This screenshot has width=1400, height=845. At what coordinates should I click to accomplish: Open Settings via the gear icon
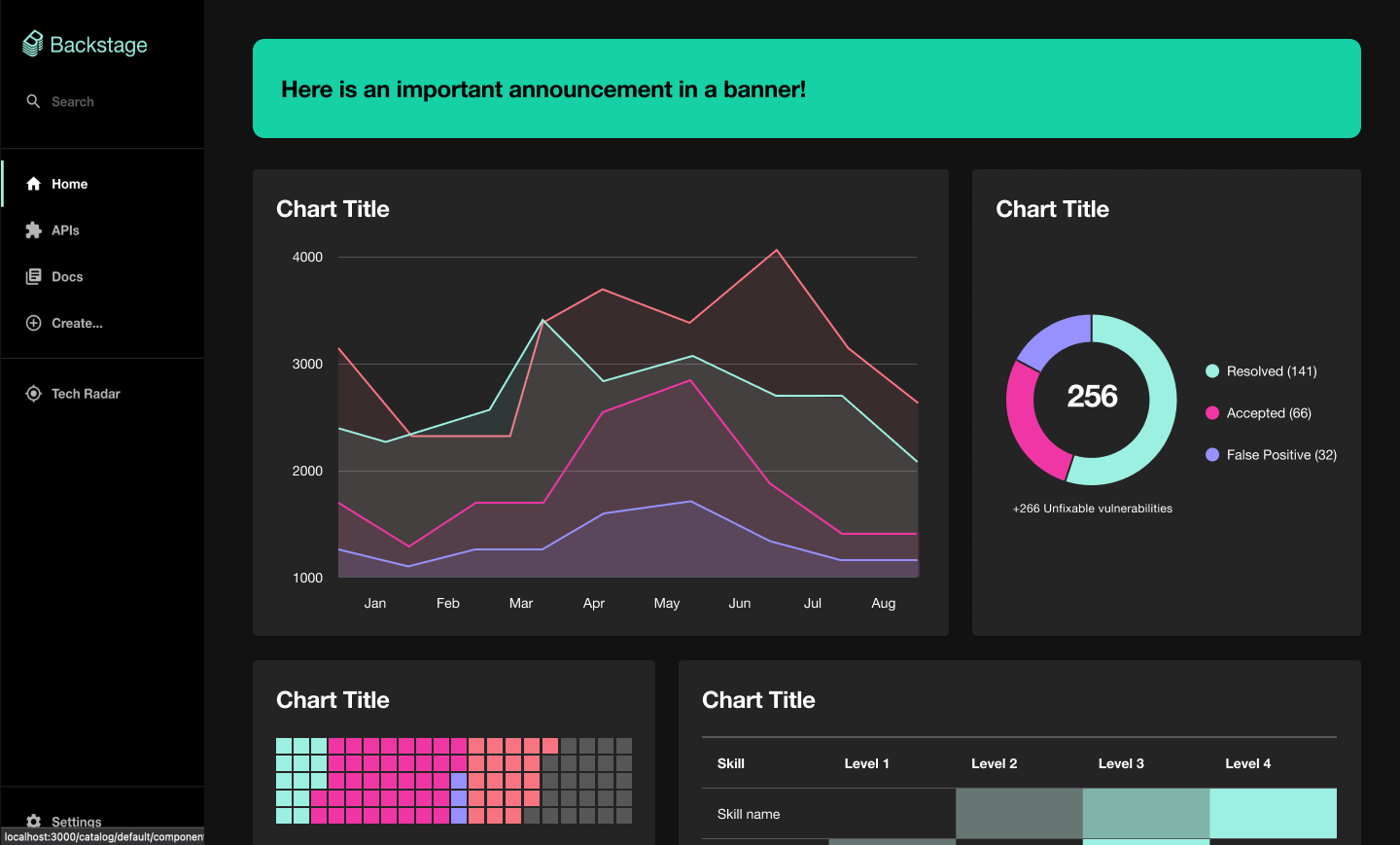coord(32,822)
